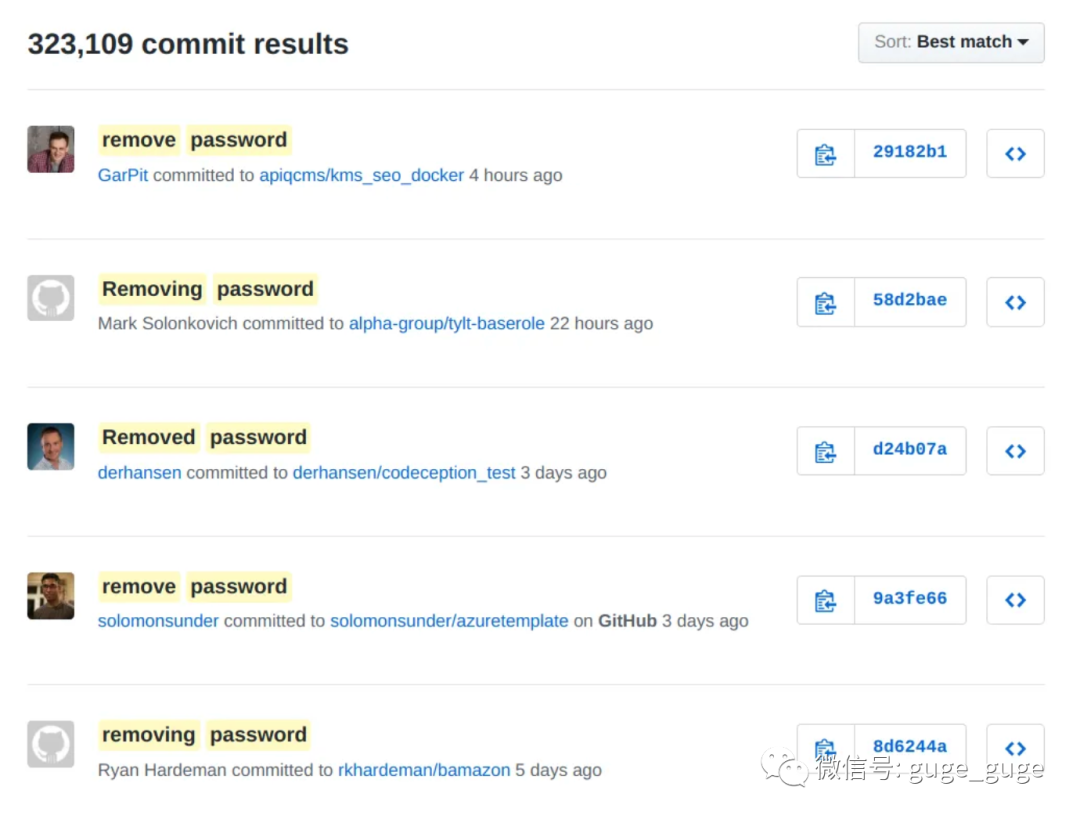Browse repository at commit 29182b1

tap(1015, 154)
